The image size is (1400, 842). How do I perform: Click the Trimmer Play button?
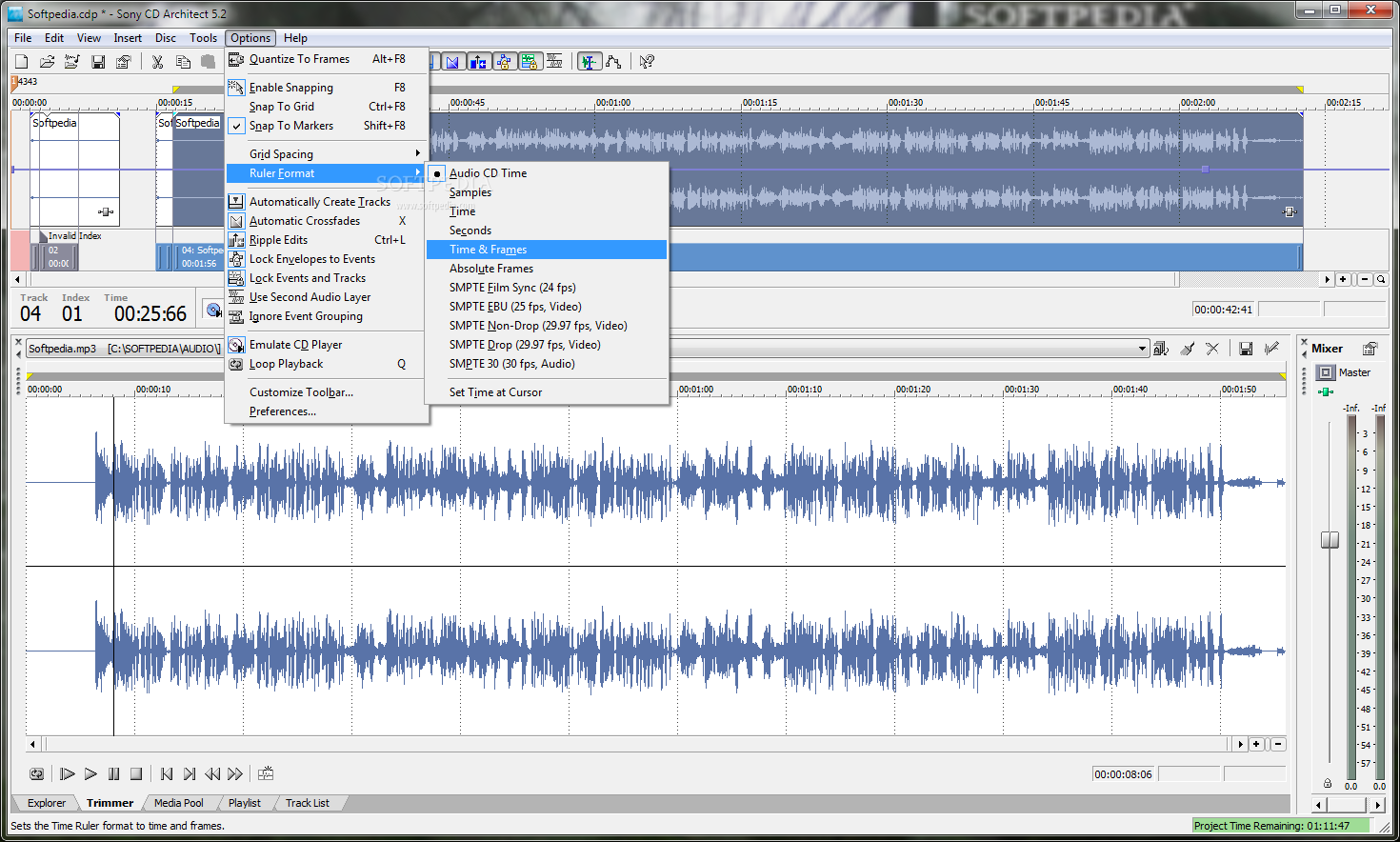(90, 773)
